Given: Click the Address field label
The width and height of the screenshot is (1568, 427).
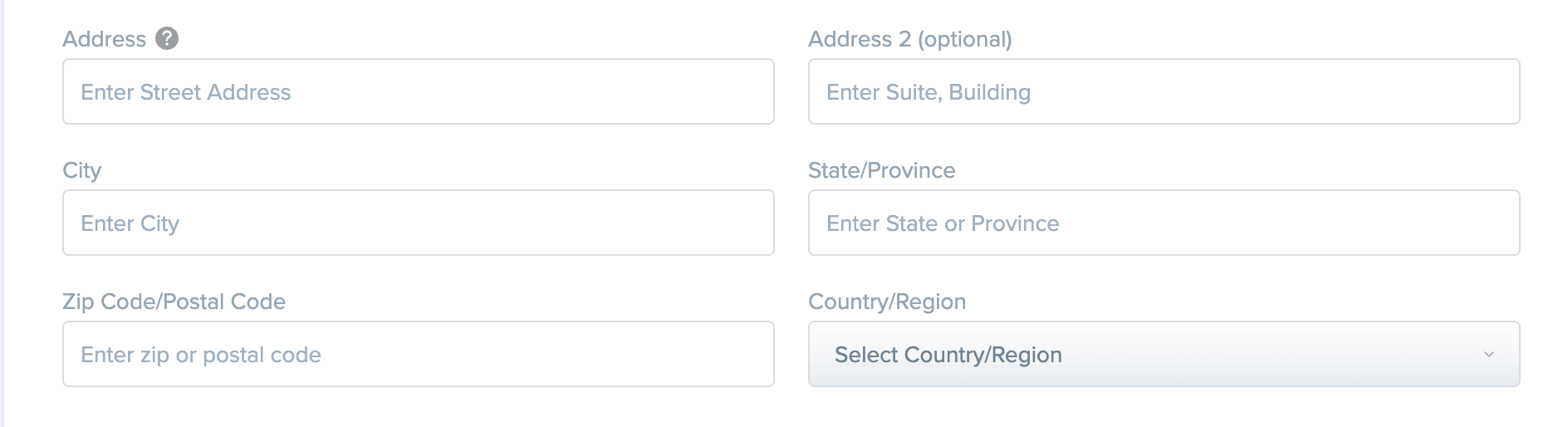Looking at the screenshot, I should click(x=105, y=39).
